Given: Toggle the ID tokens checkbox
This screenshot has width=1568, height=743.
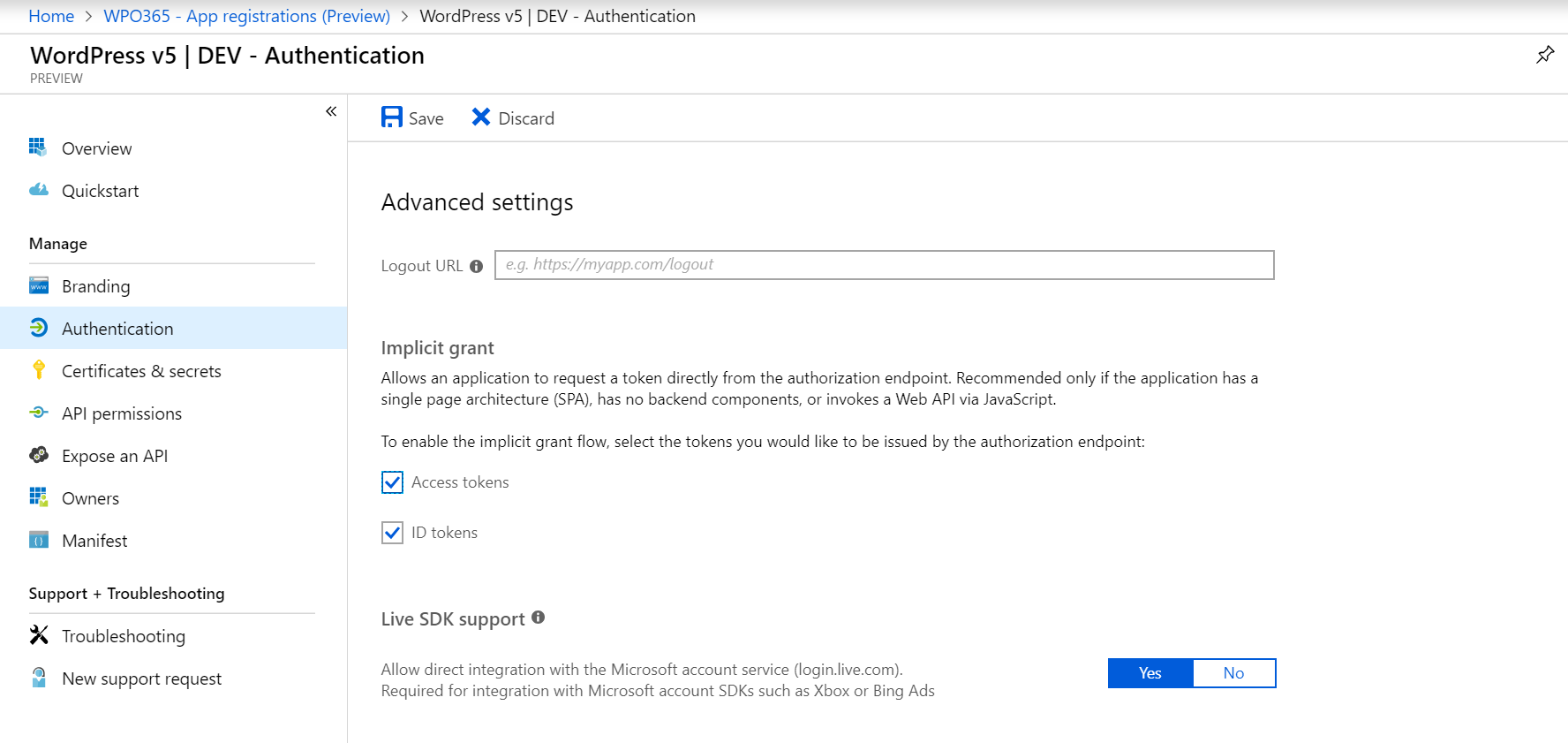Looking at the screenshot, I should coord(392,533).
